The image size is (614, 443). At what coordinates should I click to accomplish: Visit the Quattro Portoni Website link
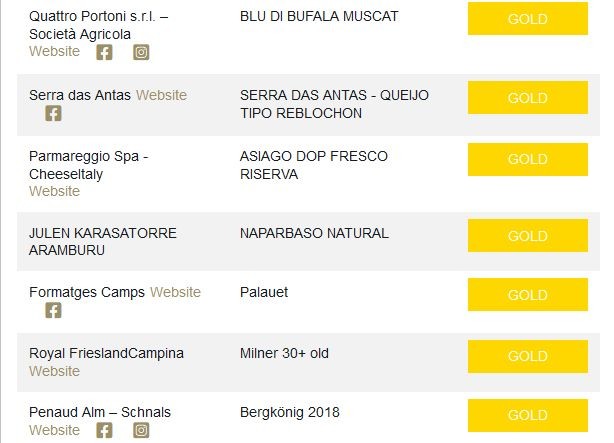[x=54, y=51]
